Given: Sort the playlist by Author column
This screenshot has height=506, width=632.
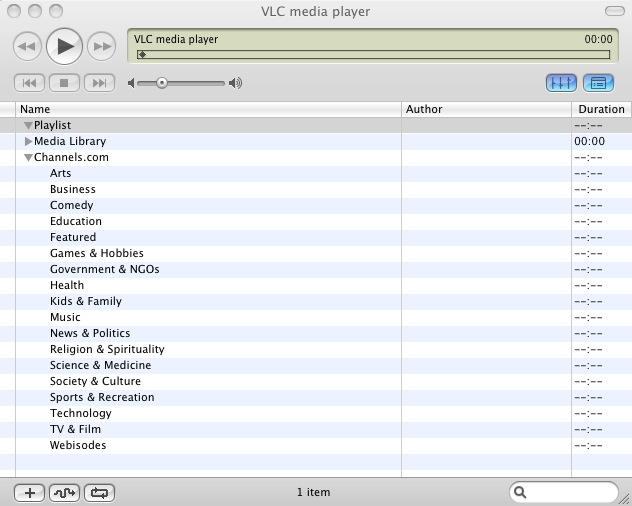Looking at the screenshot, I should (485, 109).
